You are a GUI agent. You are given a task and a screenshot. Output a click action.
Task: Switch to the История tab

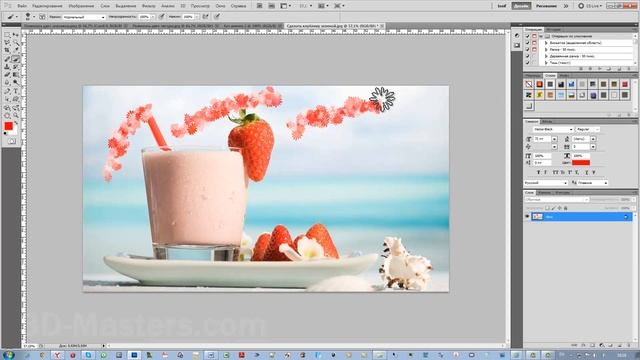point(553,29)
